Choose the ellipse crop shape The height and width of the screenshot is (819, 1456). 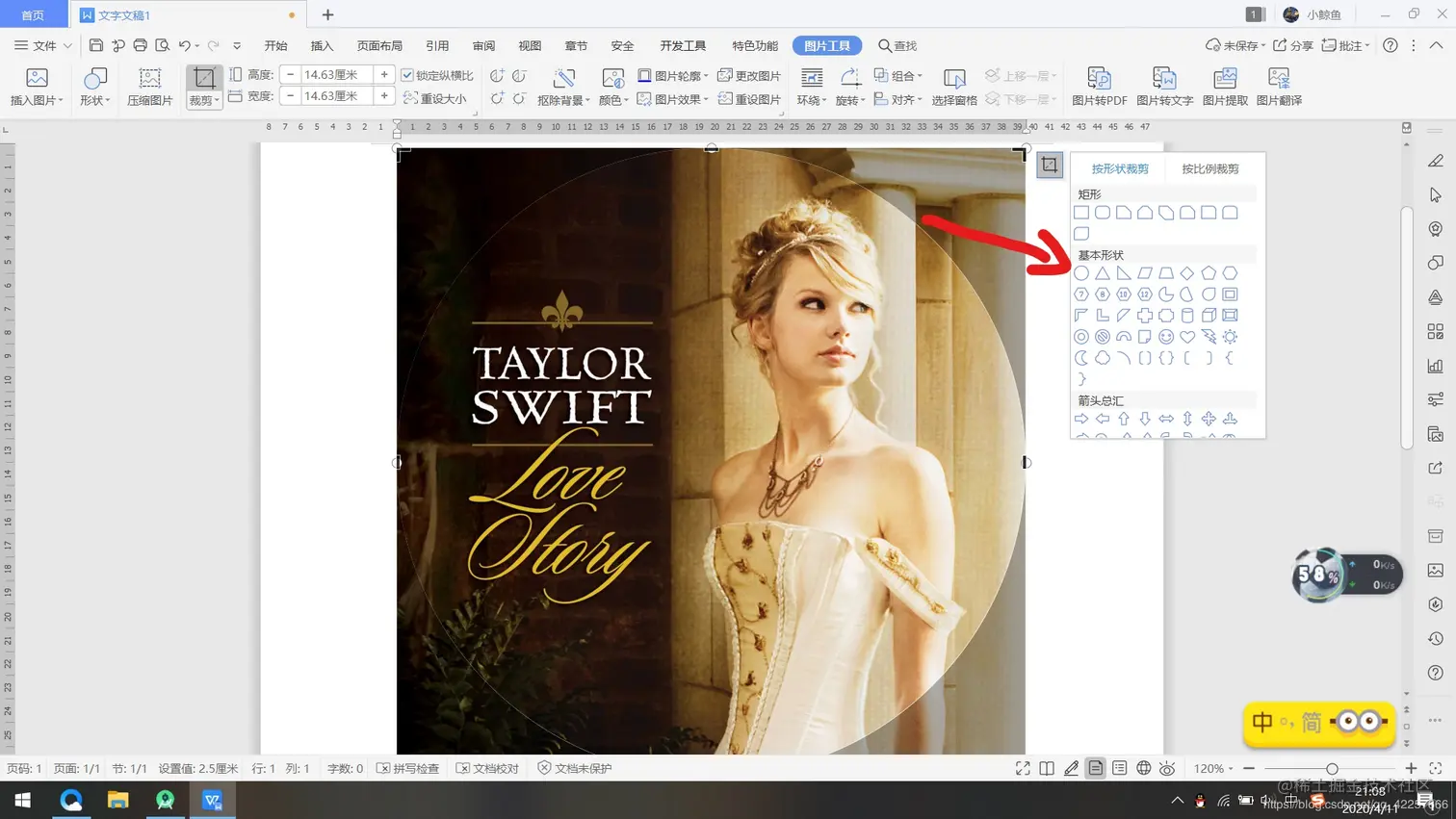[x=1081, y=273]
